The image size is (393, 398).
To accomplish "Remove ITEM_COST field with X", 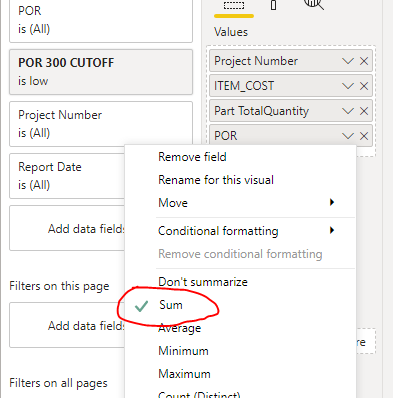I will [364, 86].
